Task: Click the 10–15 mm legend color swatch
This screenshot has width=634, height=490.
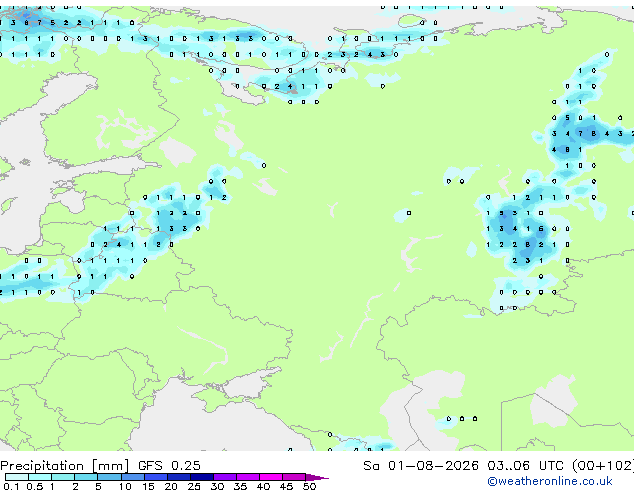Action: tap(132, 477)
